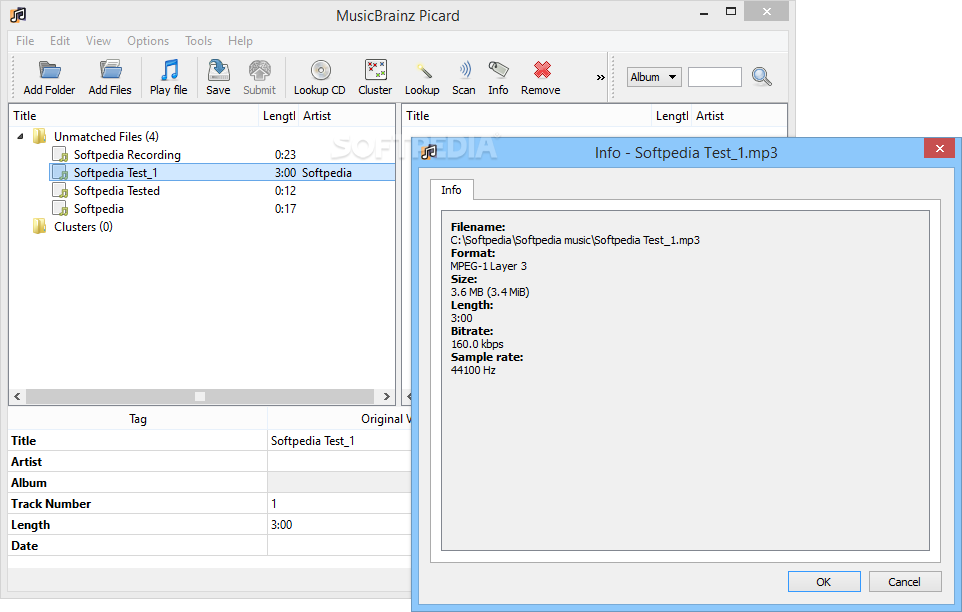Select the Softpedia Tested file row

coord(222,191)
